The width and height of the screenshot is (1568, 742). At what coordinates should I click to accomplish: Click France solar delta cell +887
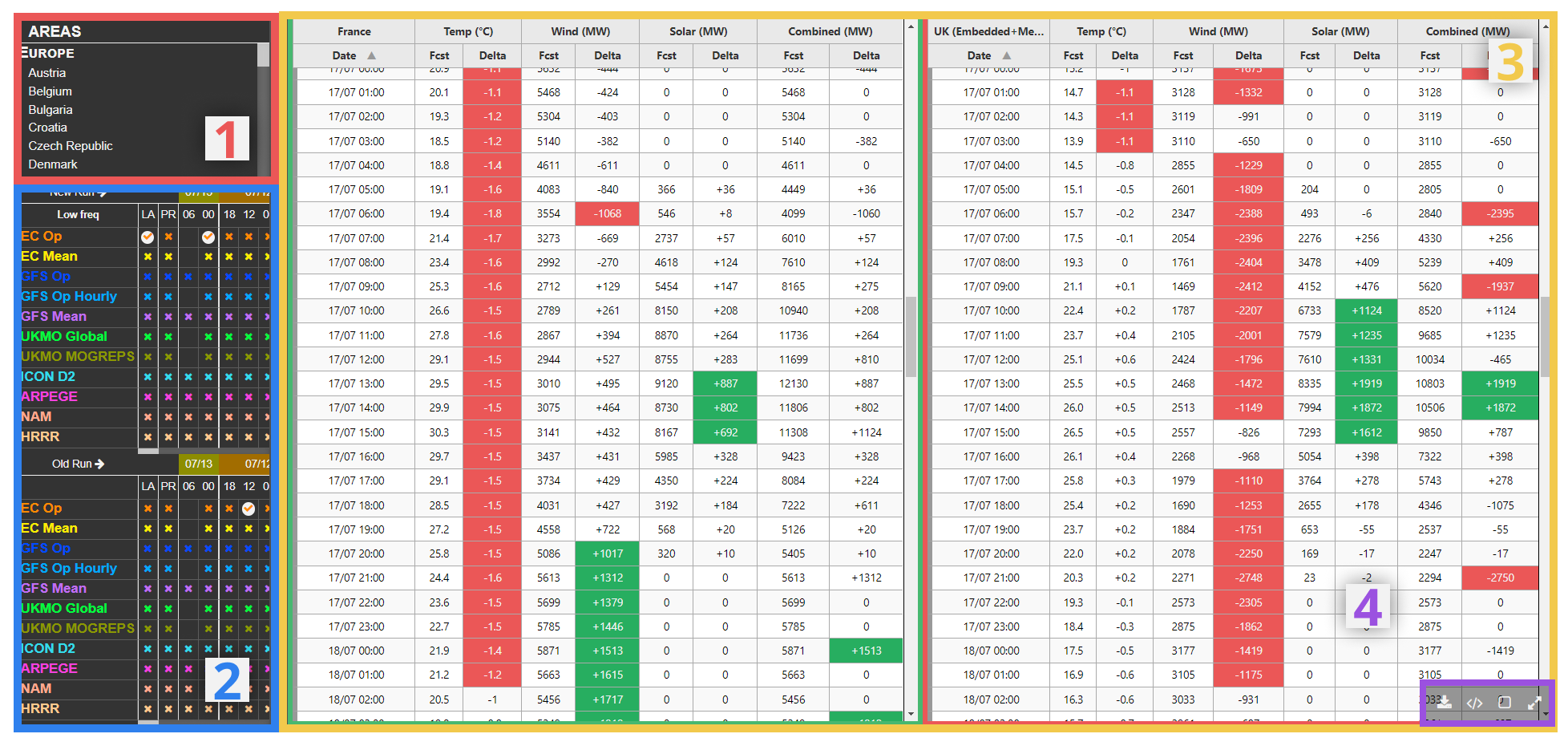pos(725,383)
